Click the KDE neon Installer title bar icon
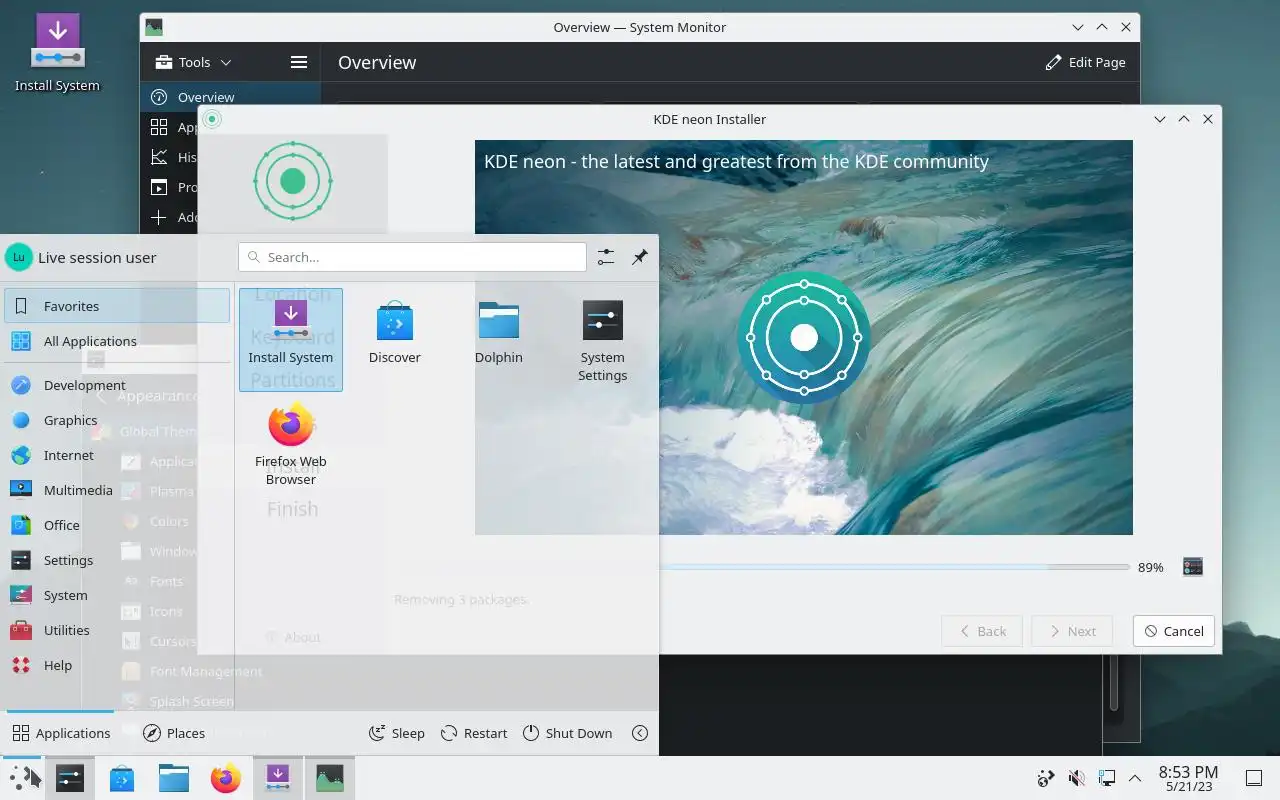The image size is (1280, 800). (211, 119)
